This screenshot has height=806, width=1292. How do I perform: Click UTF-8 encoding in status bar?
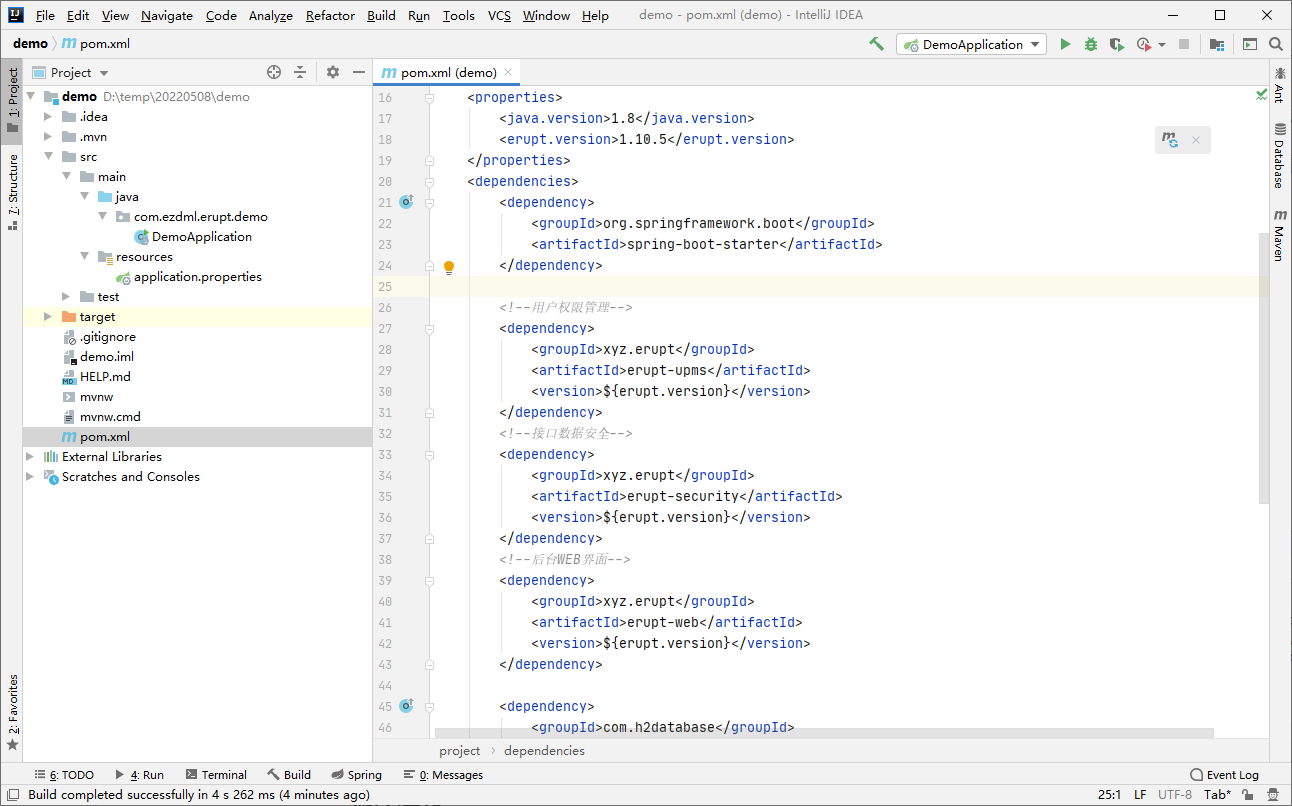(1174, 795)
